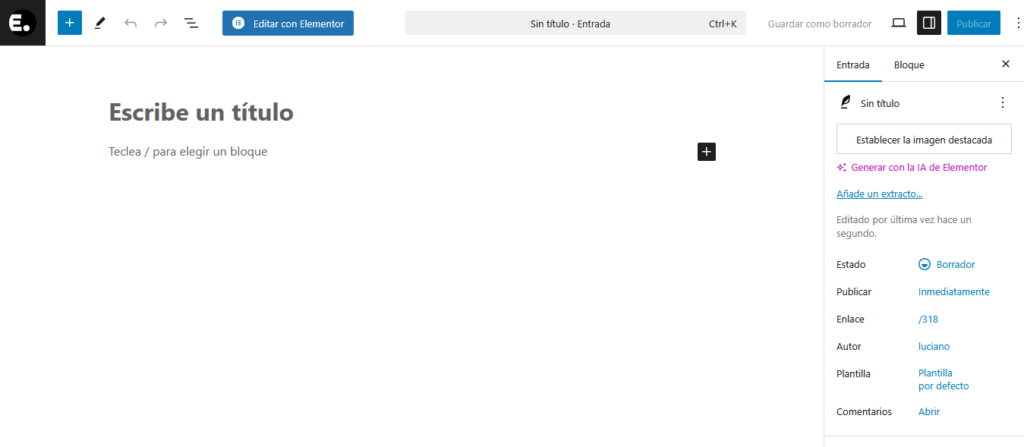This screenshot has width=1024, height=447.
Task: Open the Borrador status dropdown
Action: [946, 264]
